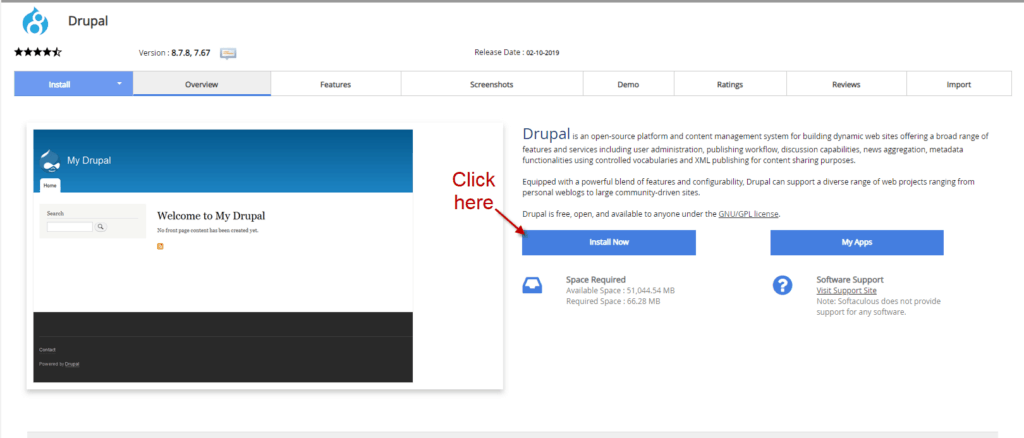Click the 'Software Support' heading

tap(850, 279)
